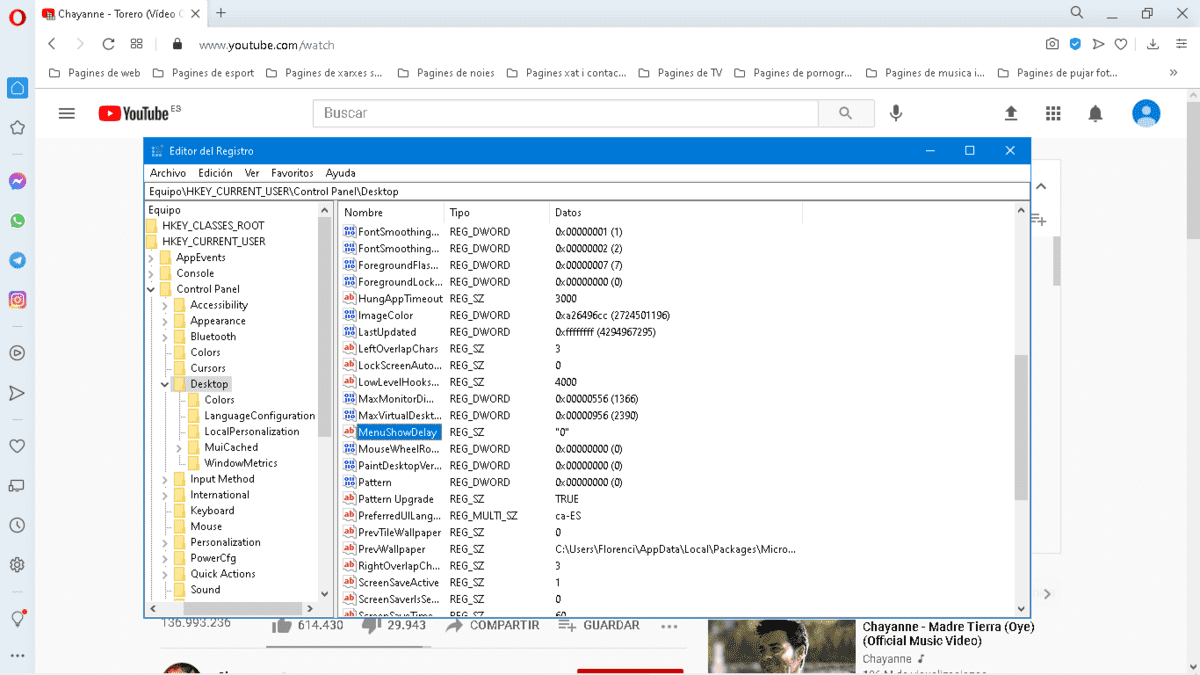This screenshot has height=675, width=1200.
Task: Collapse the Control Panel registry key
Action: coord(151,289)
